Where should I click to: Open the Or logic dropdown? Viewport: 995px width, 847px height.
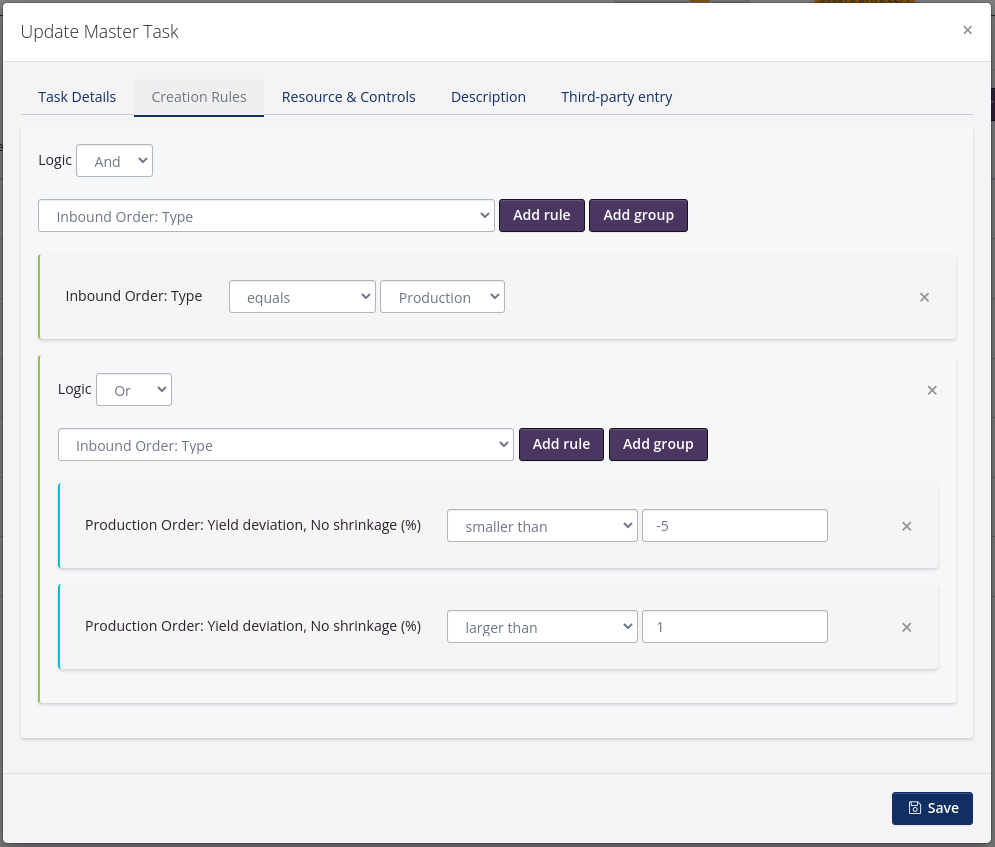pos(133,390)
